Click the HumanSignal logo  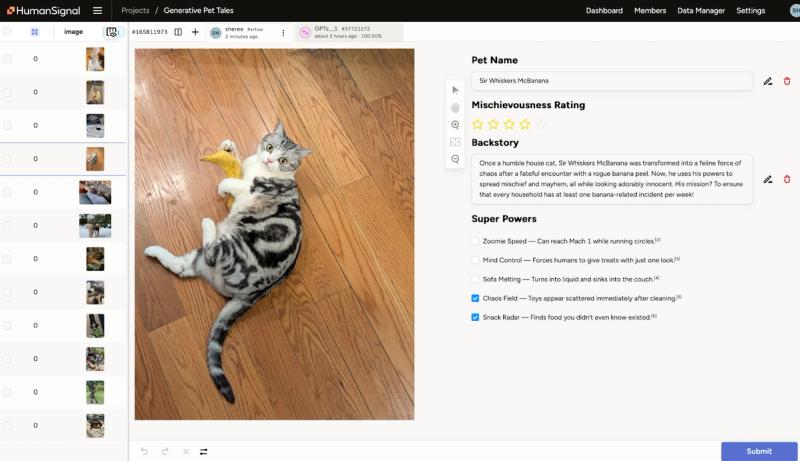[43, 11]
